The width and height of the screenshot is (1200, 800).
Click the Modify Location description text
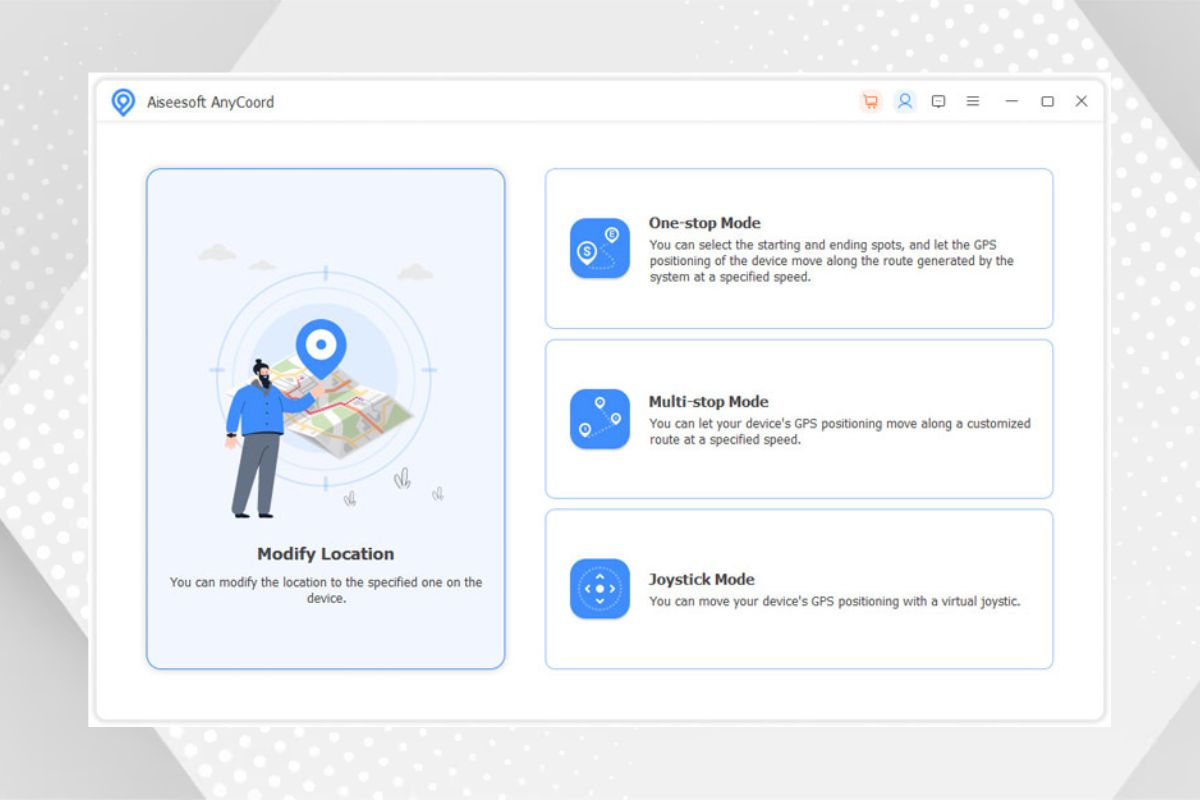[325, 590]
